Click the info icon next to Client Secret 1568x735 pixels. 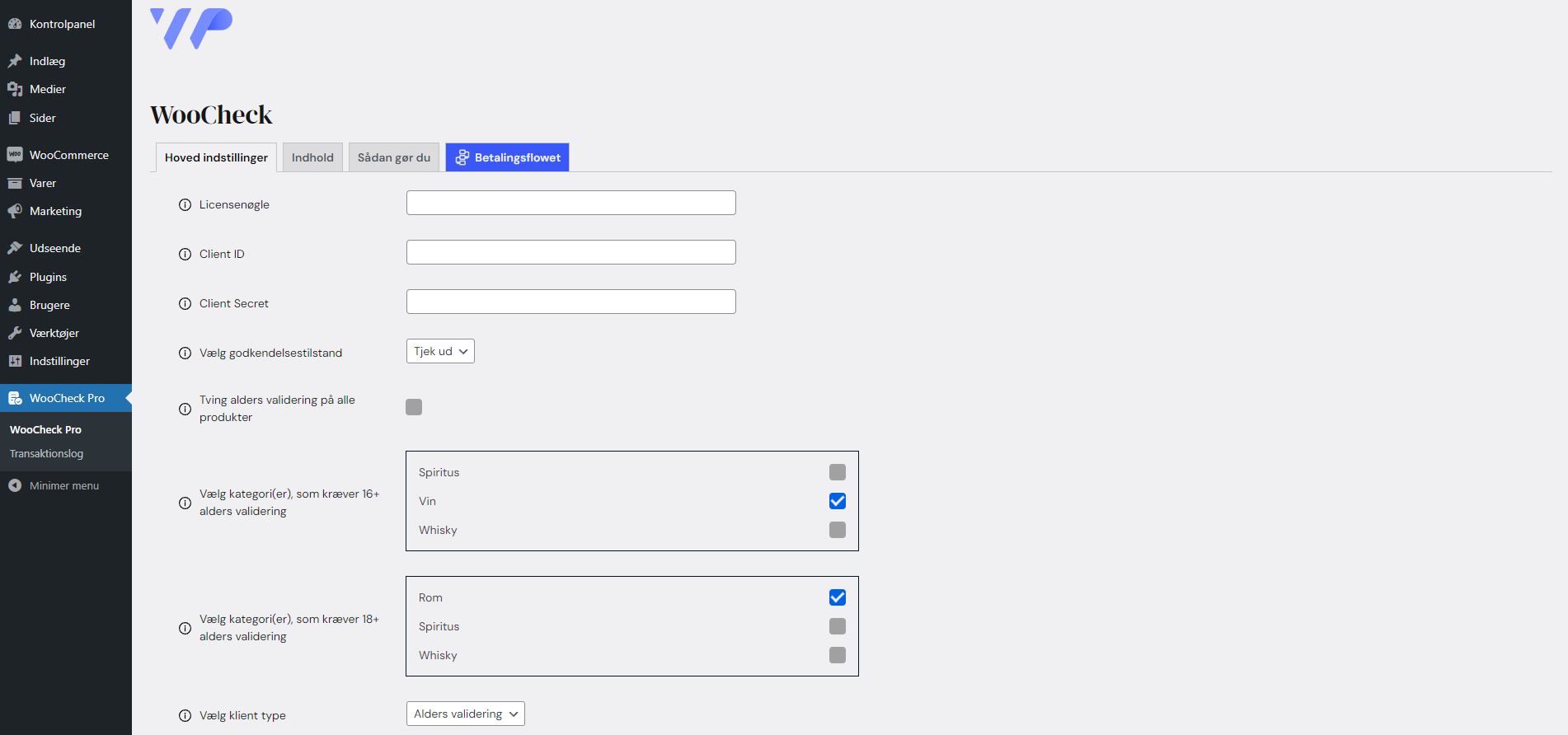point(185,304)
